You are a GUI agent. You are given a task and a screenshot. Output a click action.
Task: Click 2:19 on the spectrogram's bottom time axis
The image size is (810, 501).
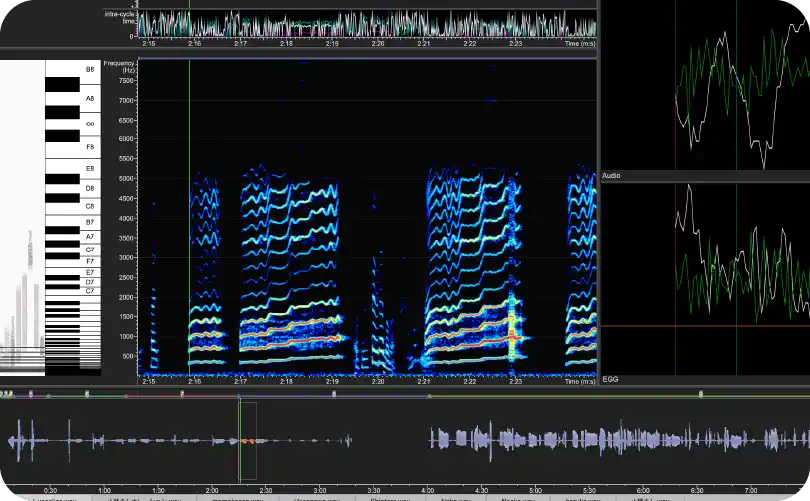pyautogui.click(x=332, y=381)
